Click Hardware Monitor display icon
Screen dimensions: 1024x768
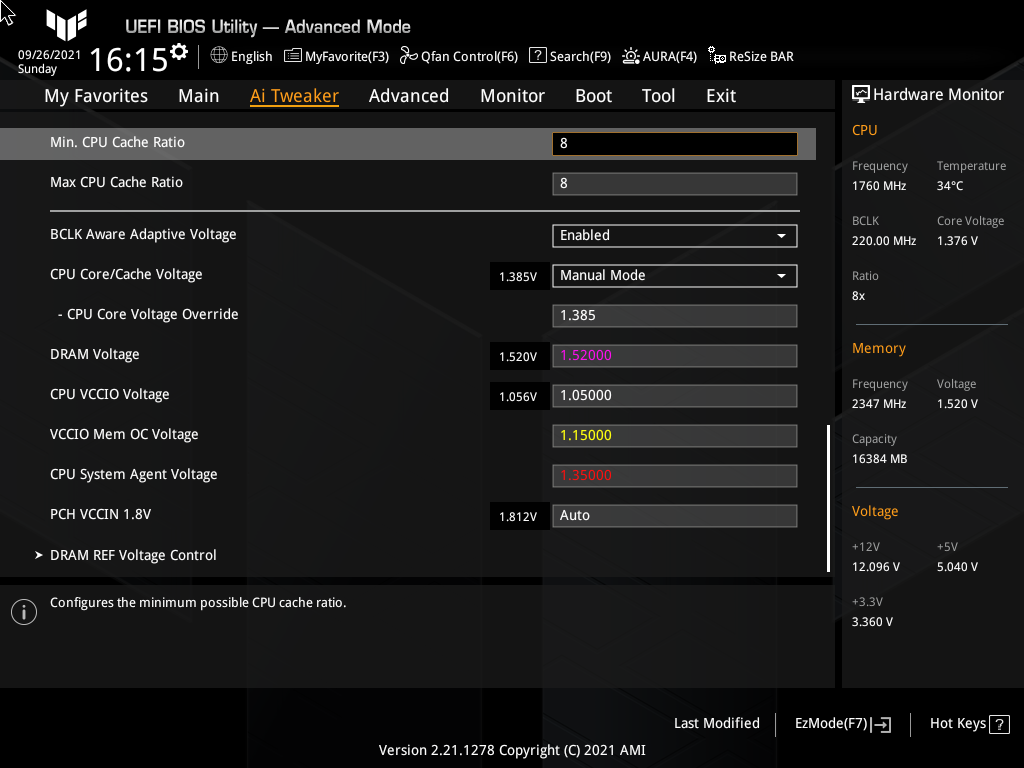point(861,95)
